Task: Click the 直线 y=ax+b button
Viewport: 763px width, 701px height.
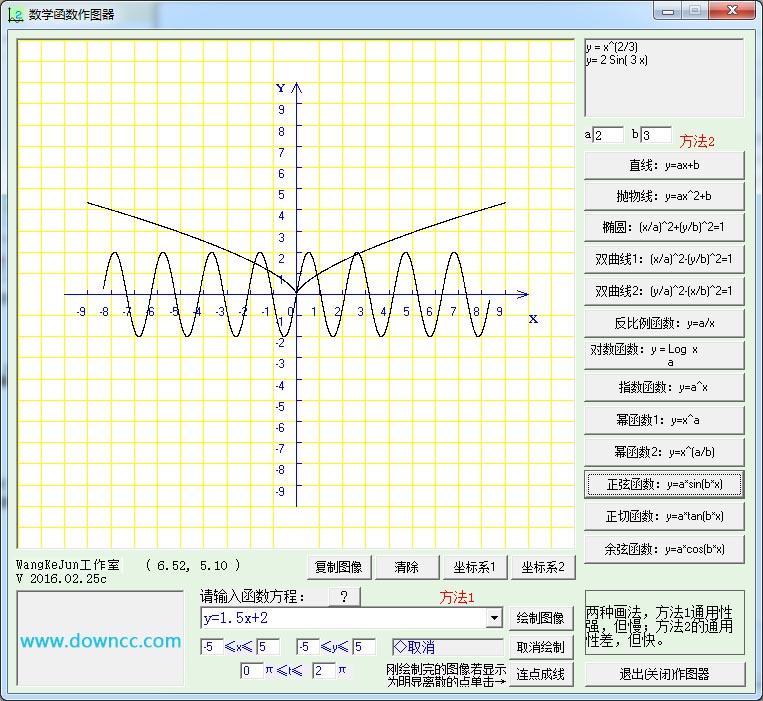Action: pos(664,165)
